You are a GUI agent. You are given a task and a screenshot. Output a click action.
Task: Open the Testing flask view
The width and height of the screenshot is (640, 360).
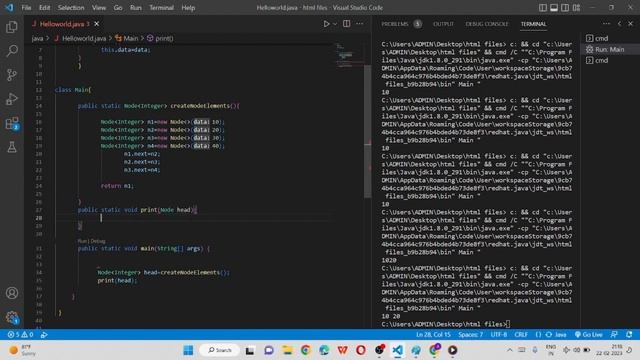click(12, 147)
